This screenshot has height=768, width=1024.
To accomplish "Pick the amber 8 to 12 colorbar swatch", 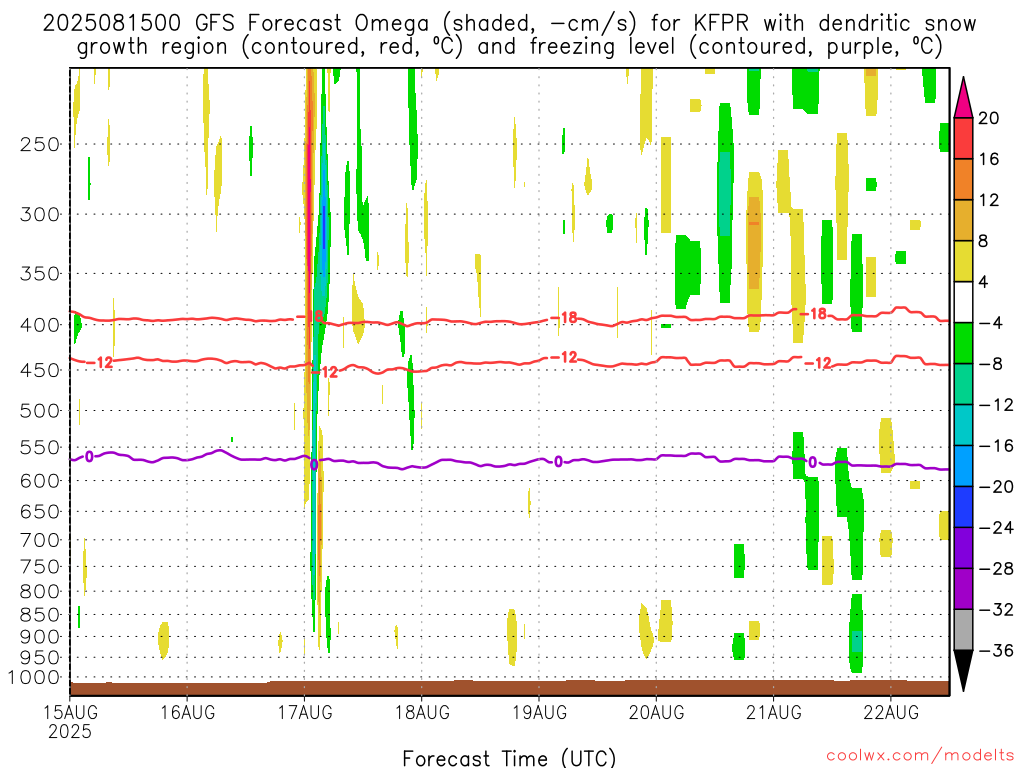I will click(963, 220).
